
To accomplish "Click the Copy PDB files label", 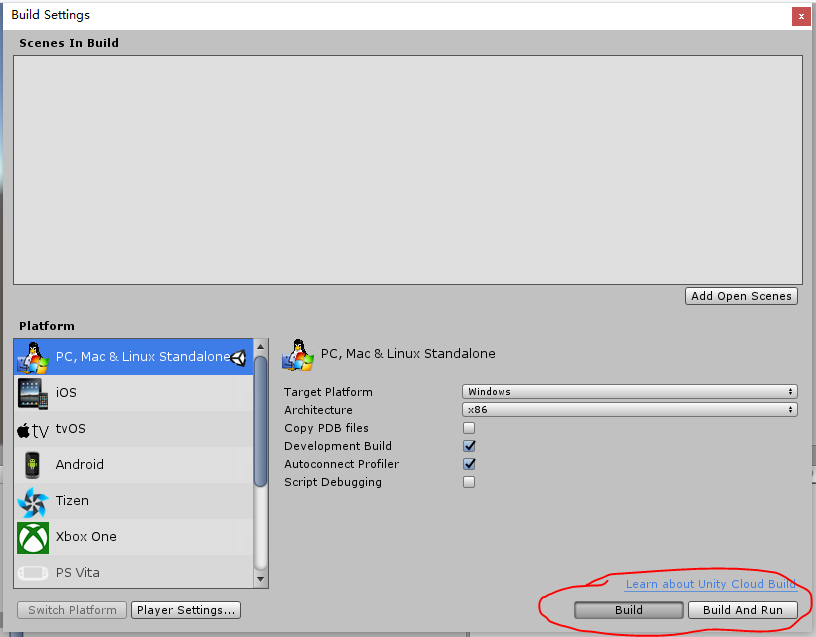I will click(326, 428).
